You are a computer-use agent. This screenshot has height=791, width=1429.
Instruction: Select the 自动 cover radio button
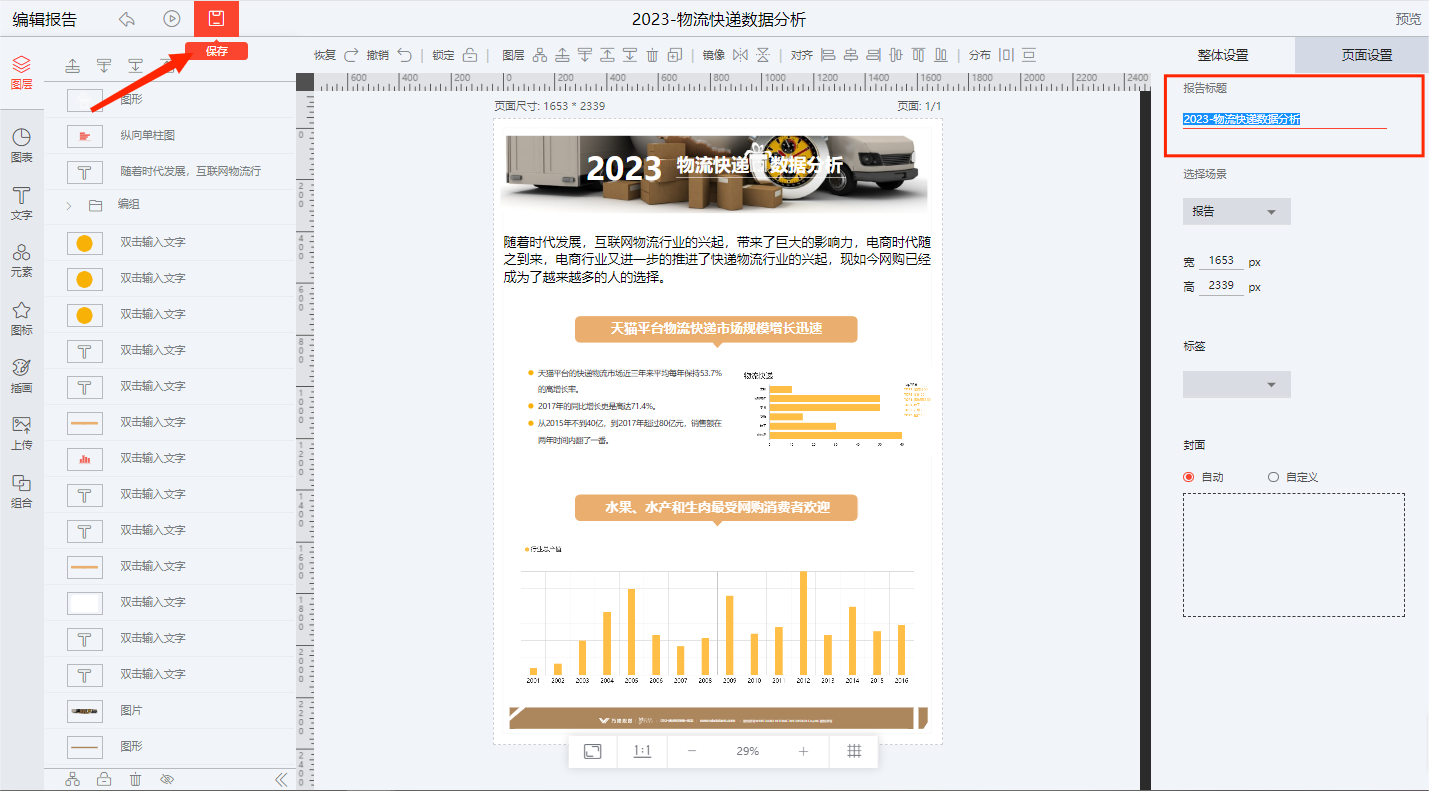click(x=1189, y=477)
